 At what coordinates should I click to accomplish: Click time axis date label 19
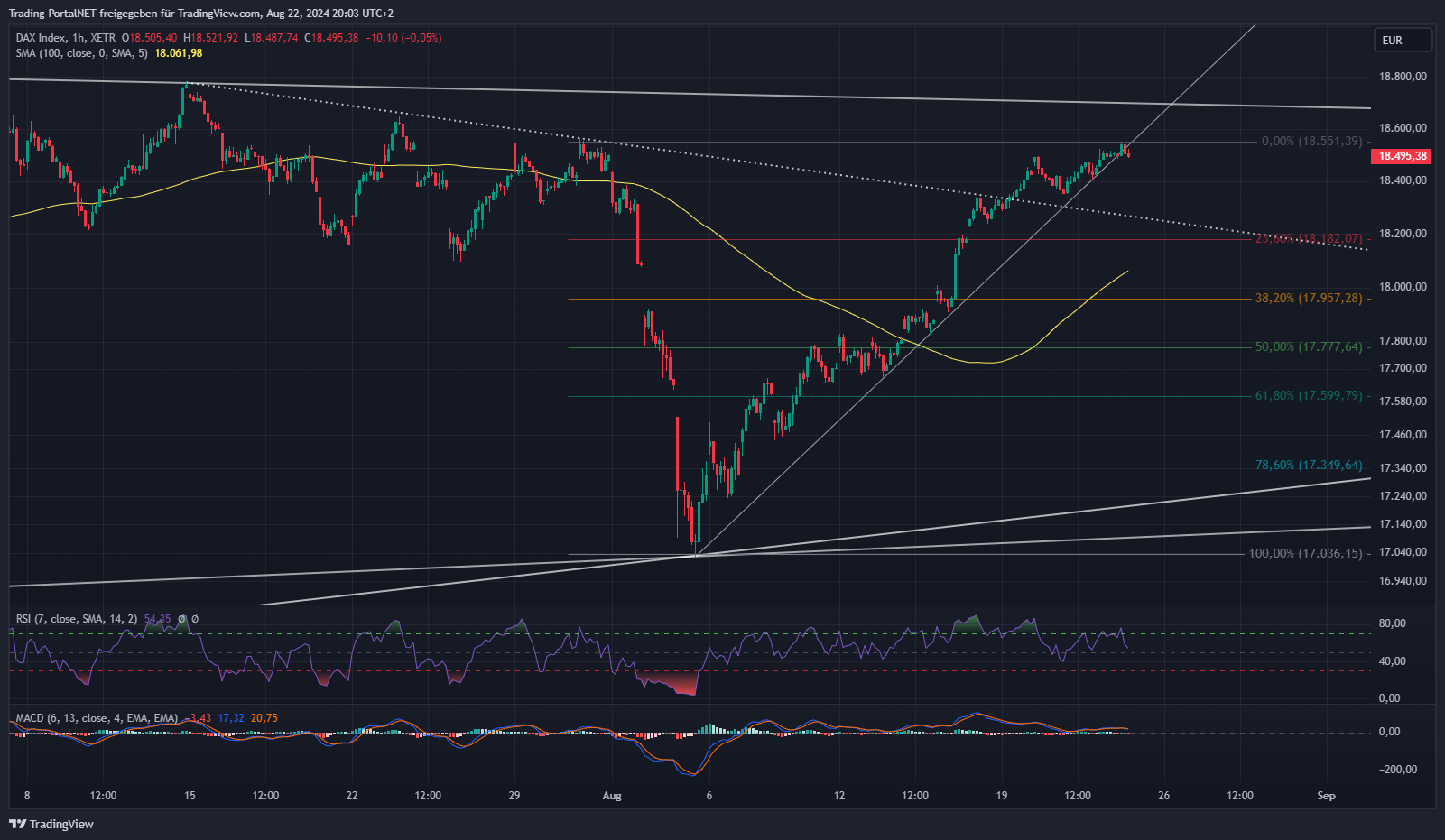[1002, 796]
